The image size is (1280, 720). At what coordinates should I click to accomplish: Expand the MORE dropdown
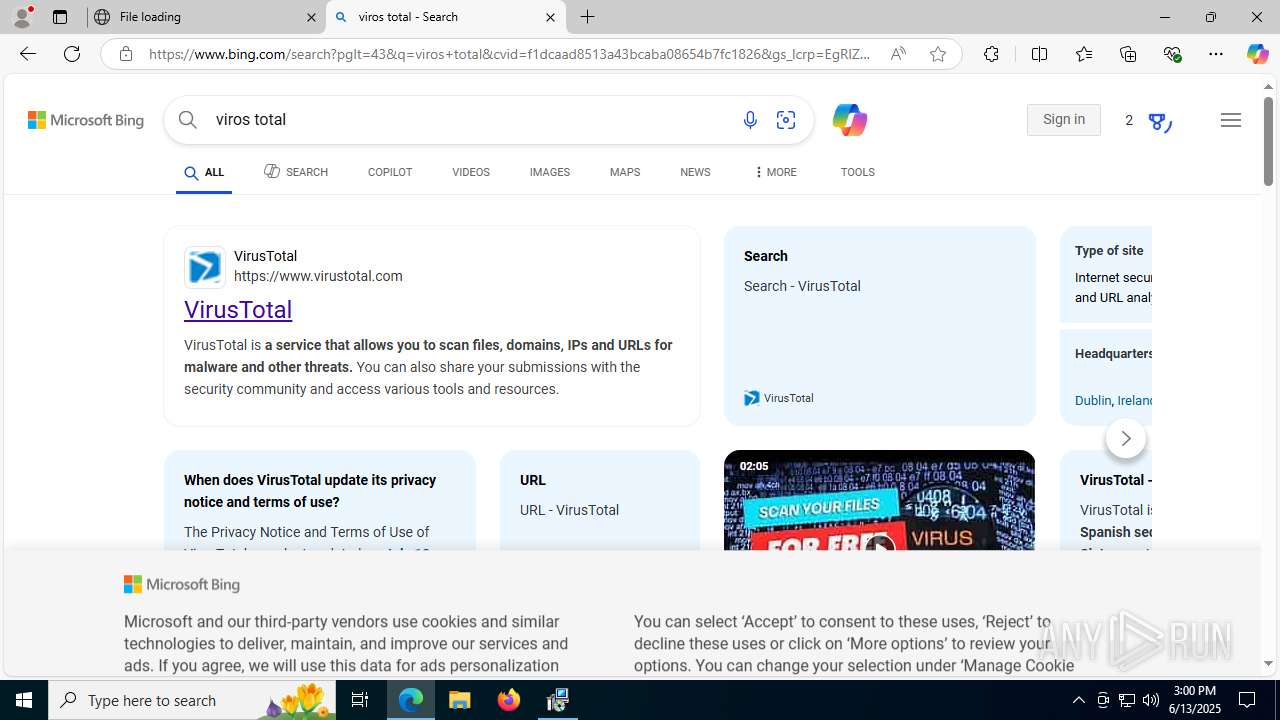coord(775,173)
